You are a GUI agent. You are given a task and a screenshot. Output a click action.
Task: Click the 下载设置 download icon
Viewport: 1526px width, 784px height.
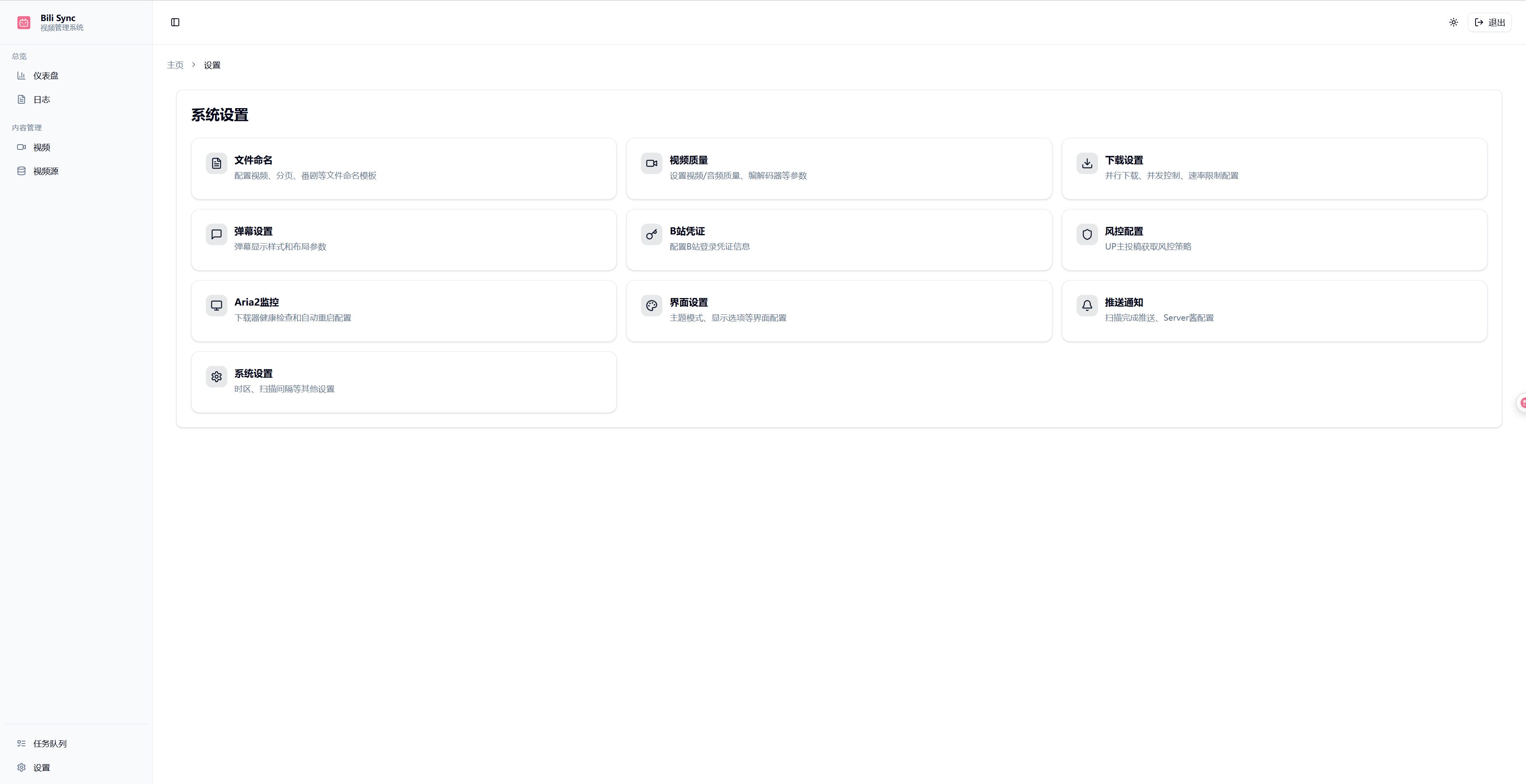(1087, 163)
